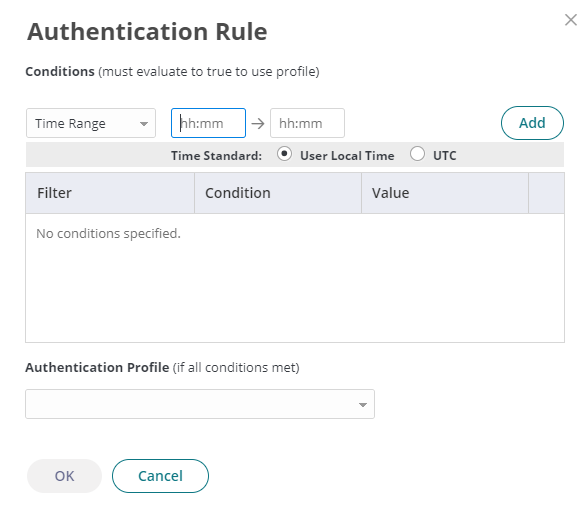
Task: Click the end time hh:mm field
Action: [x=307, y=123]
